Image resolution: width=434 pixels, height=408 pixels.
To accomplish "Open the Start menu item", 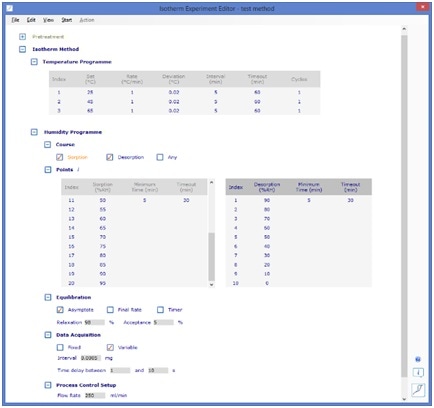I will pos(67,20).
